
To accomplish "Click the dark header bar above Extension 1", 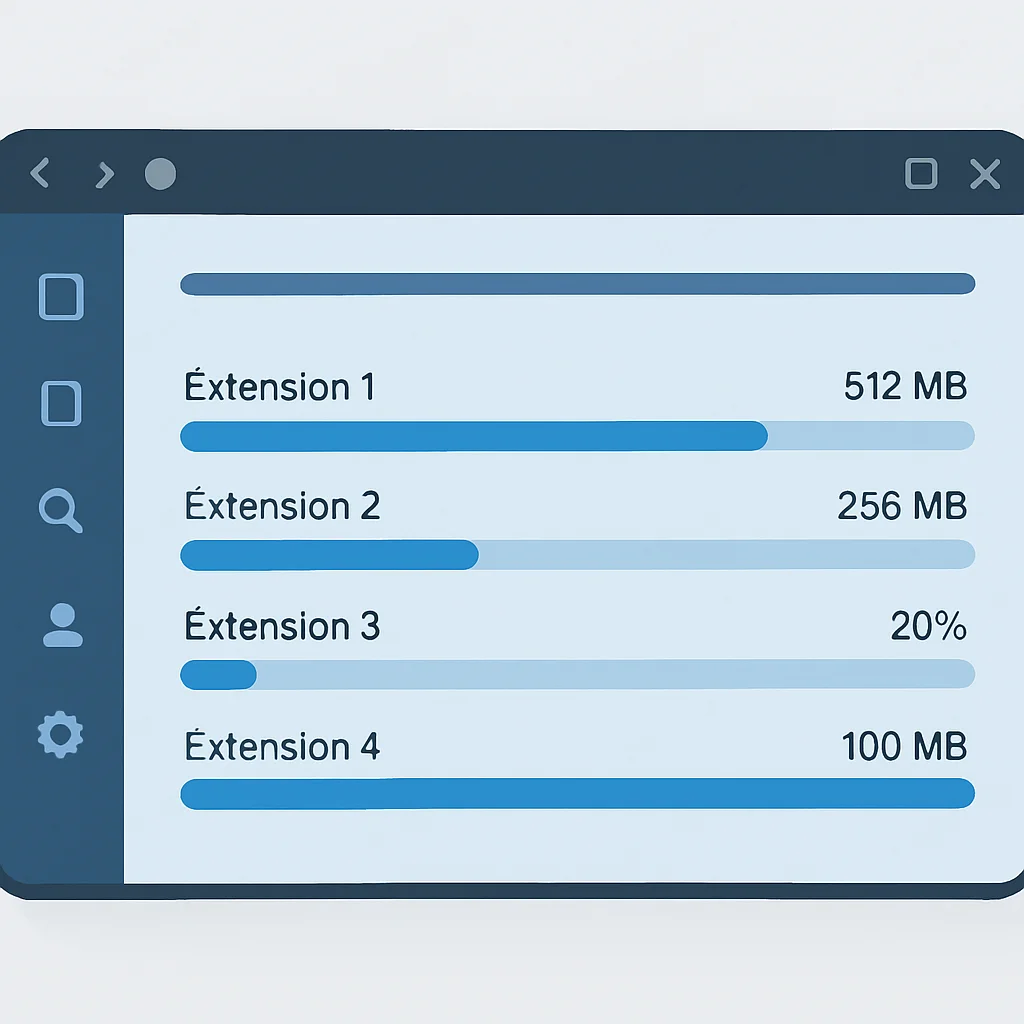I will [x=577, y=284].
